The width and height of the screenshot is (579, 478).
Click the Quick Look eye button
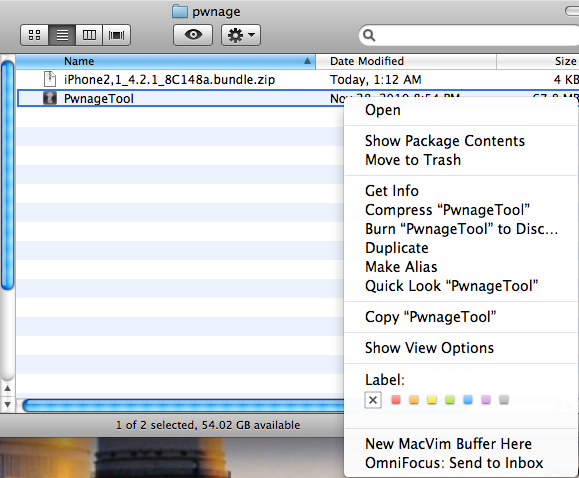click(x=193, y=35)
